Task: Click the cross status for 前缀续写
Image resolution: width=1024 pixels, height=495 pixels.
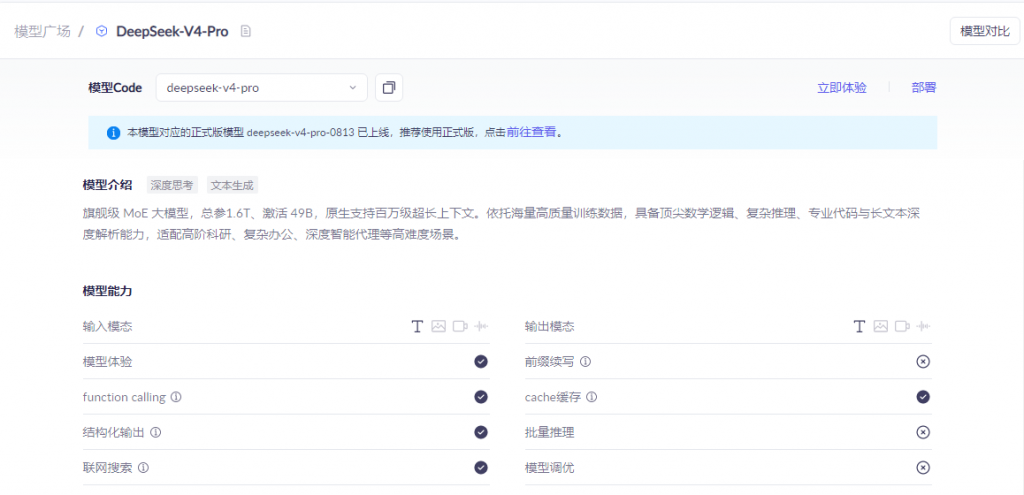Action: (923, 362)
